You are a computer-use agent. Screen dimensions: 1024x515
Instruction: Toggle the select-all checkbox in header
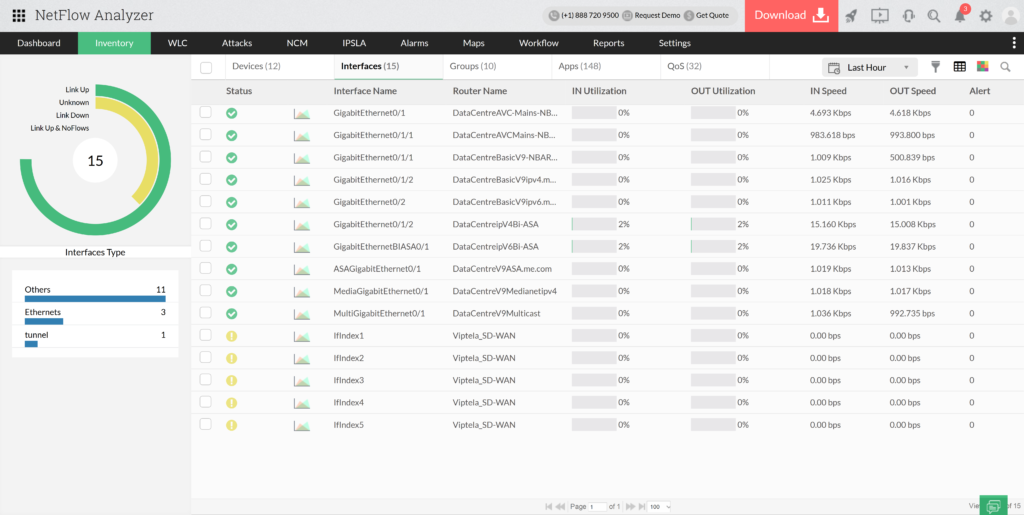206,67
